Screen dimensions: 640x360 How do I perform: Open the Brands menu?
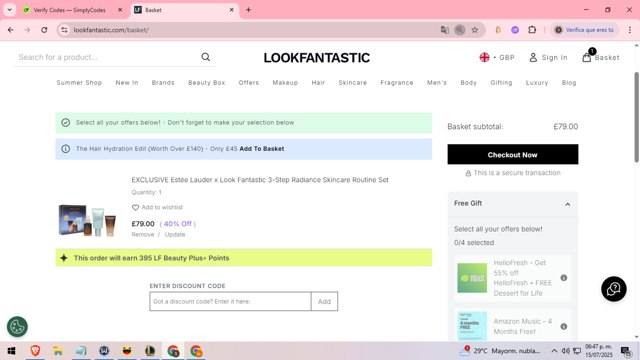click(163, 82)
